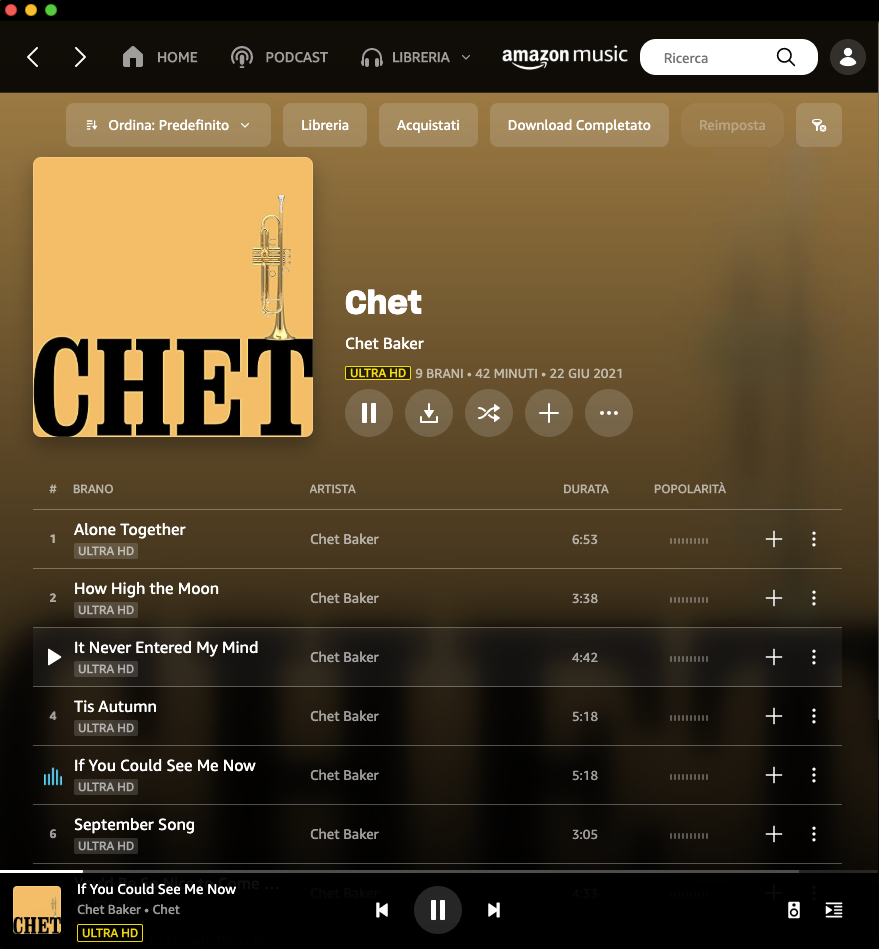This screenshot has width=879, height=949.
Task: Download the Chet album
Action: (x=429, y=413)
